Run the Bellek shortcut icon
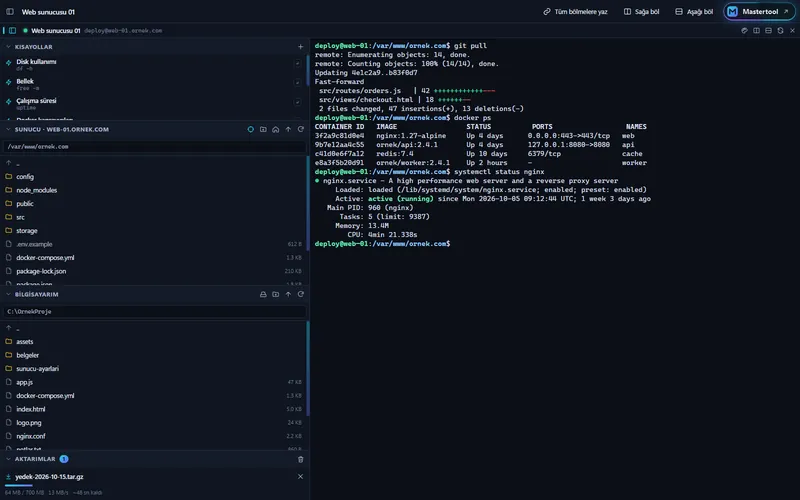The height and width of the screenshot is (500, 800). pyautogui.click(x=8, y=82)
